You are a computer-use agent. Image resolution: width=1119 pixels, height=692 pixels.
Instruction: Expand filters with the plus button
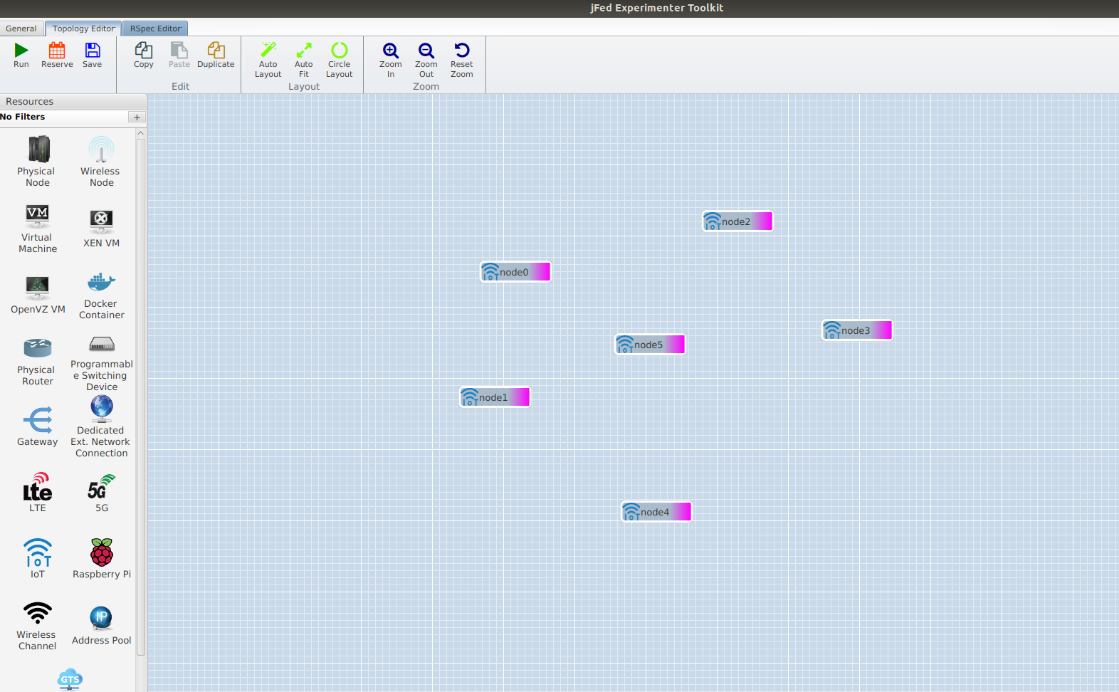click(137, 117)
